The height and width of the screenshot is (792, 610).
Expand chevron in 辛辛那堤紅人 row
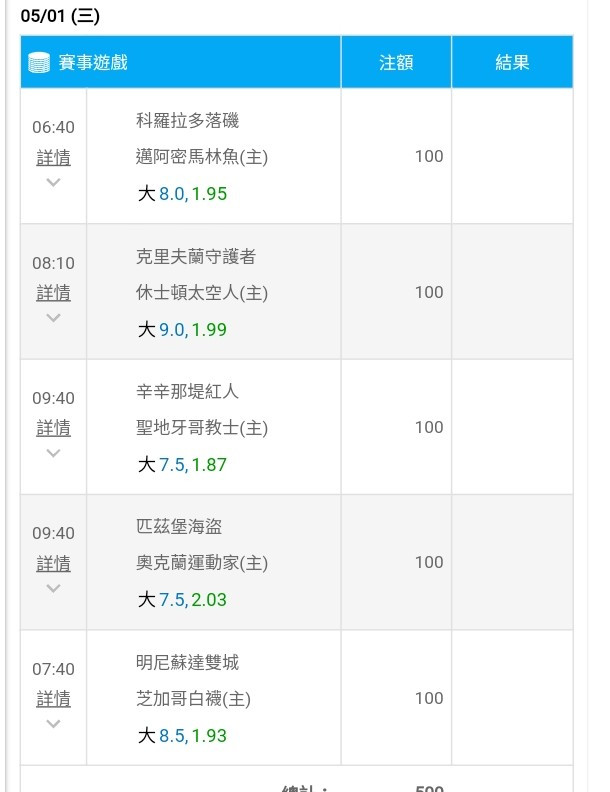point(54,453)
